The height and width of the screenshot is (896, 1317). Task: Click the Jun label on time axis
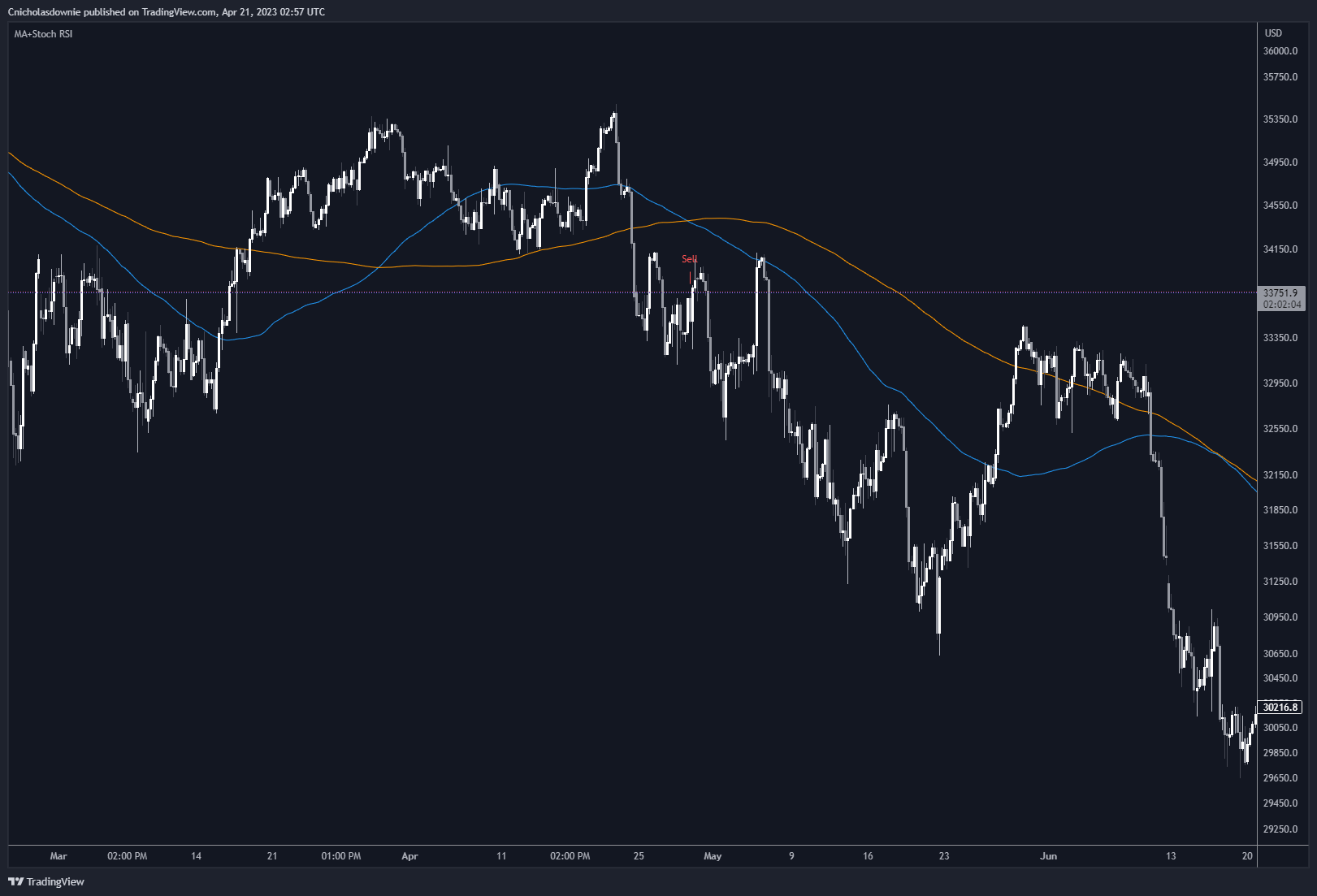1049,856
